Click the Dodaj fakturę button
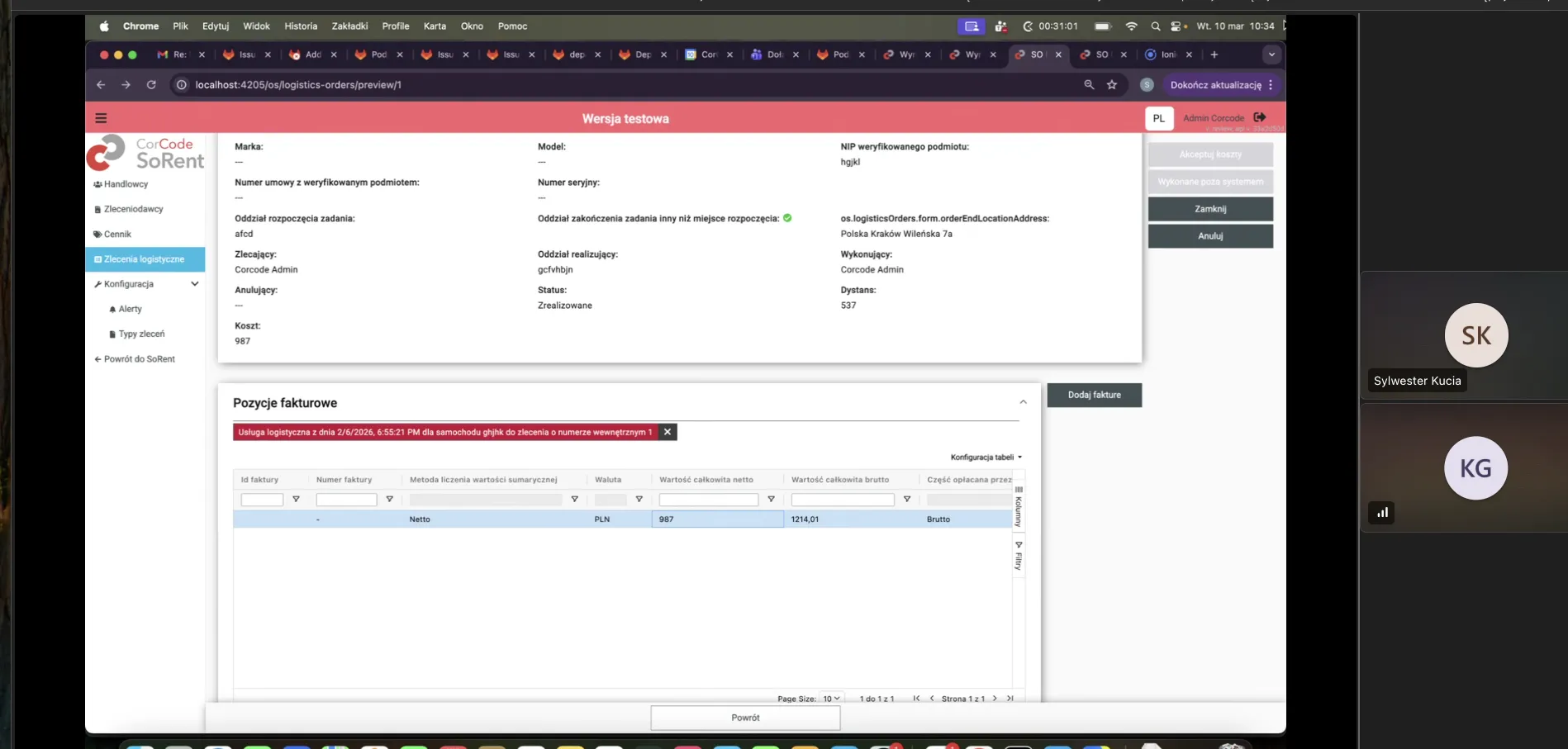Image resolution: width=1568 pixels, height=749 pixels. 1094,395
